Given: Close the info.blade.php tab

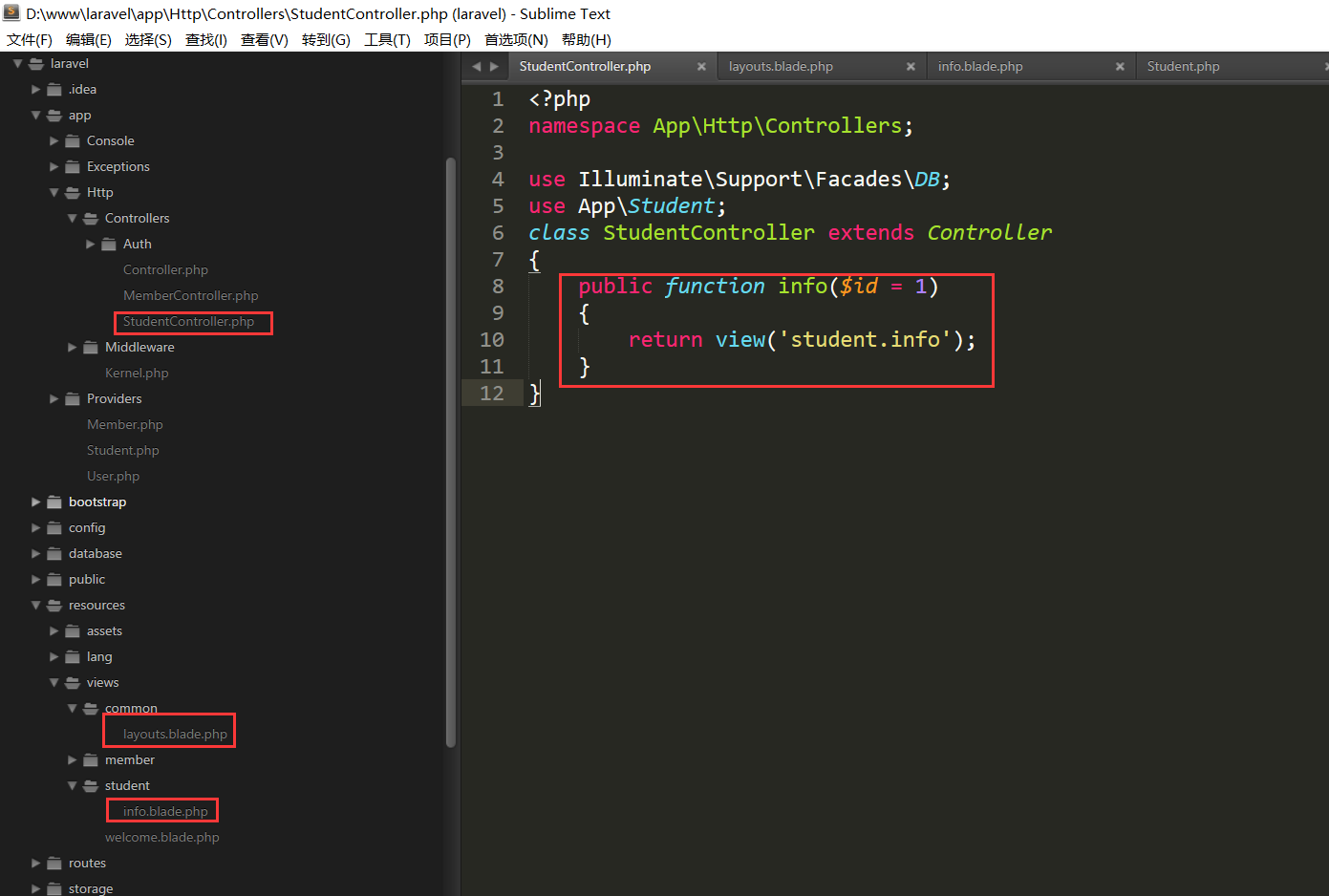Looking at the screenshot, I should tap(1120, 66).
